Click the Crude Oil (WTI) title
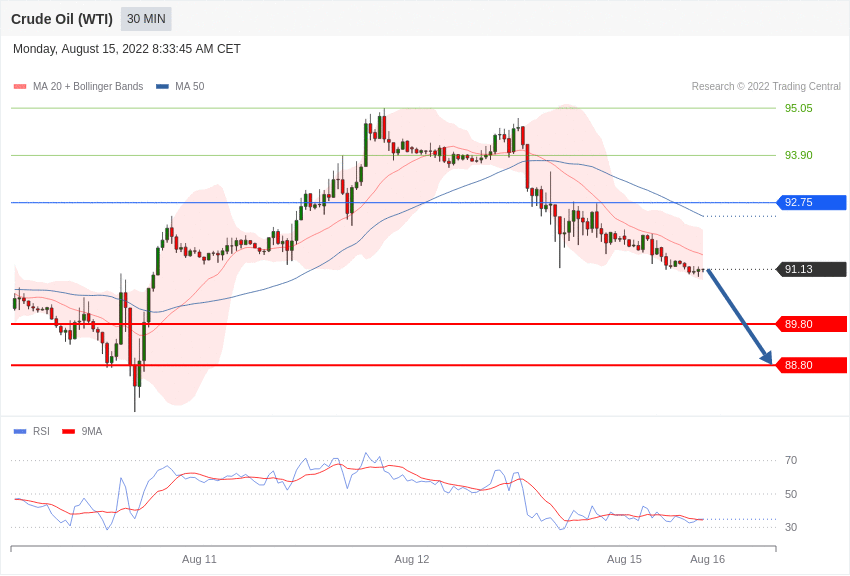Viewport: 850px width, 576px height. [x=62, y=19]
